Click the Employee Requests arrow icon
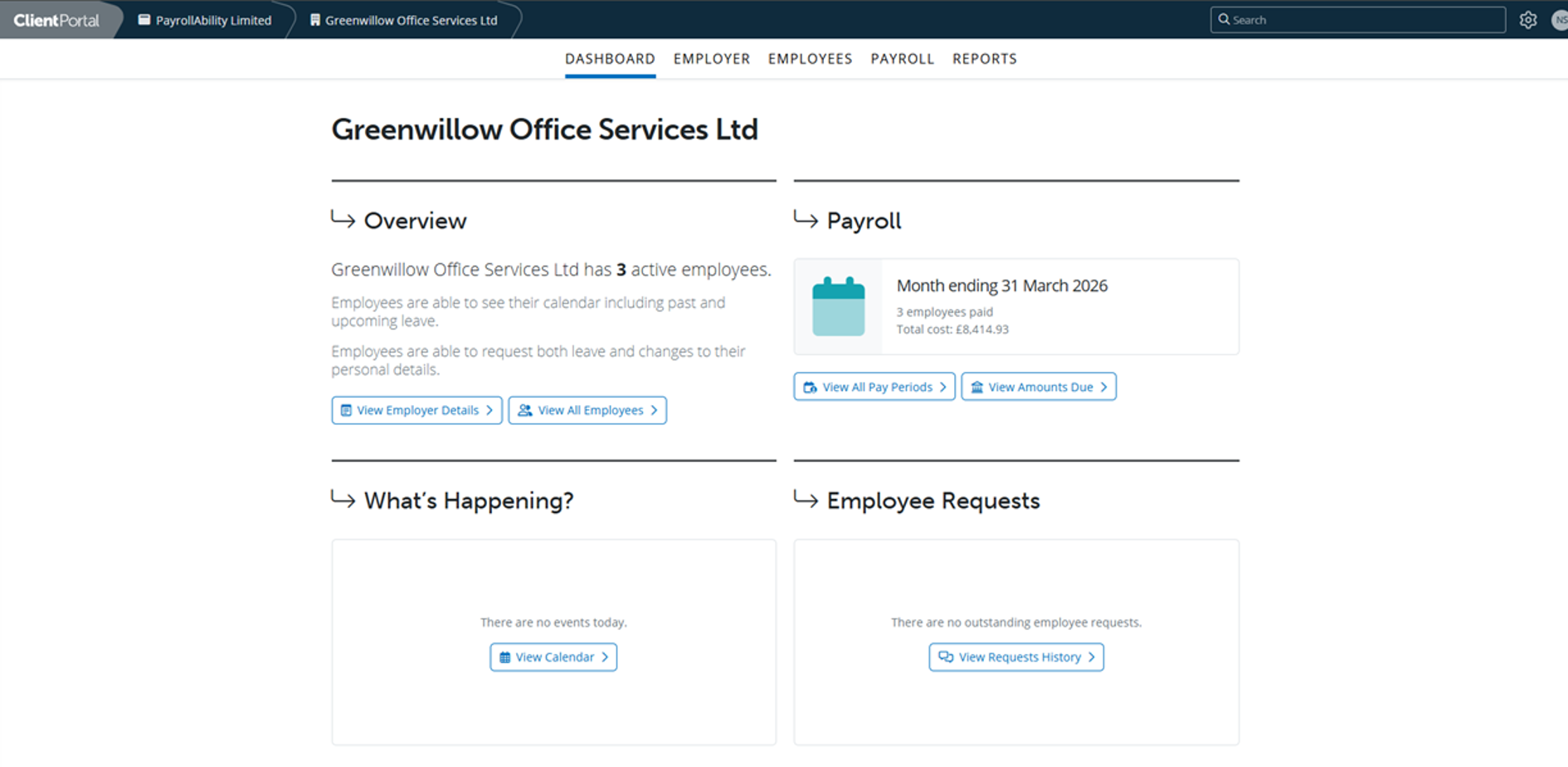This screenshot has width=1568, height=767. point(806,500)
